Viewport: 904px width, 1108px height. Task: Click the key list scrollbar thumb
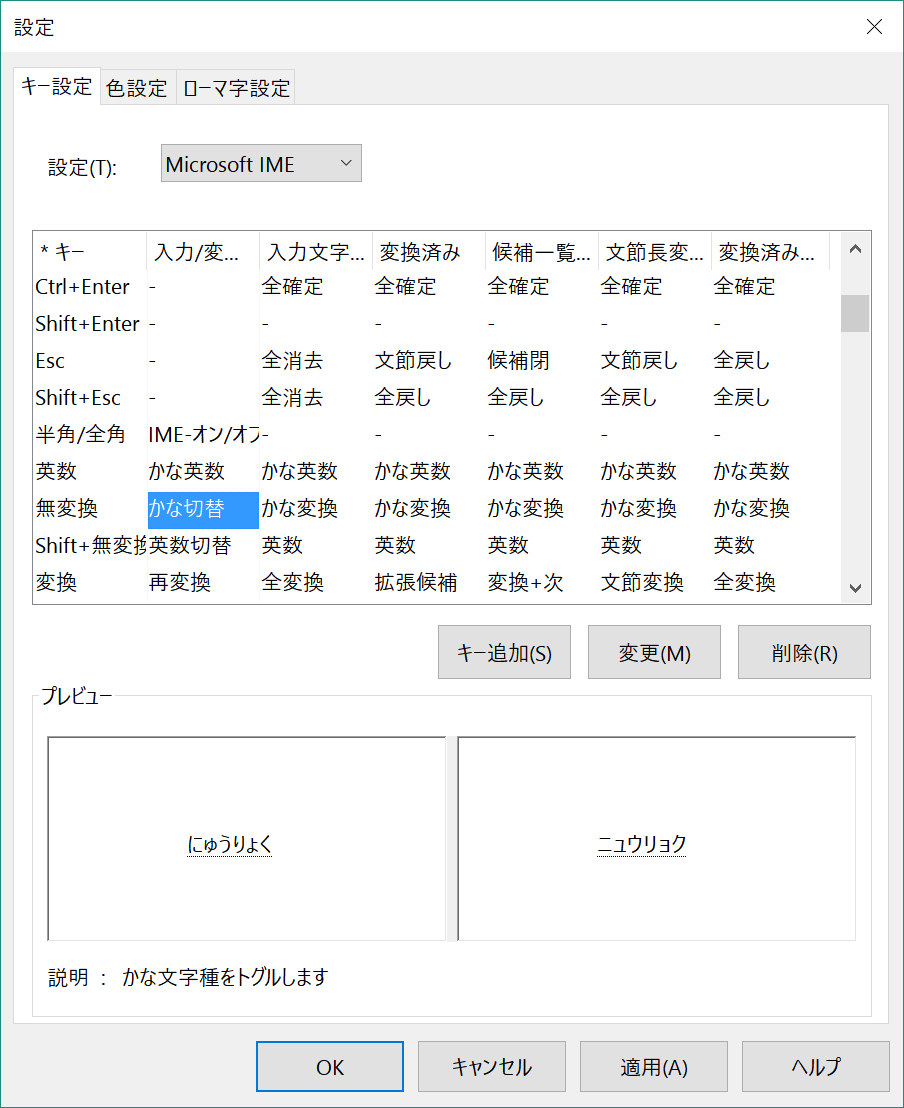tap(855, 313)
